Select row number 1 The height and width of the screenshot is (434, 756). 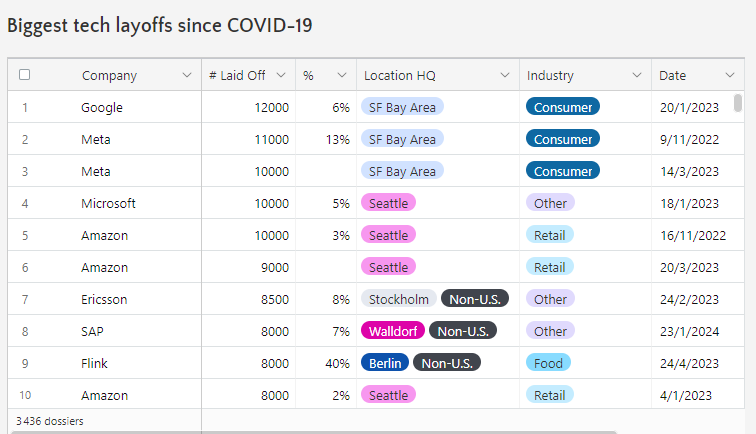tap(25, 108)
